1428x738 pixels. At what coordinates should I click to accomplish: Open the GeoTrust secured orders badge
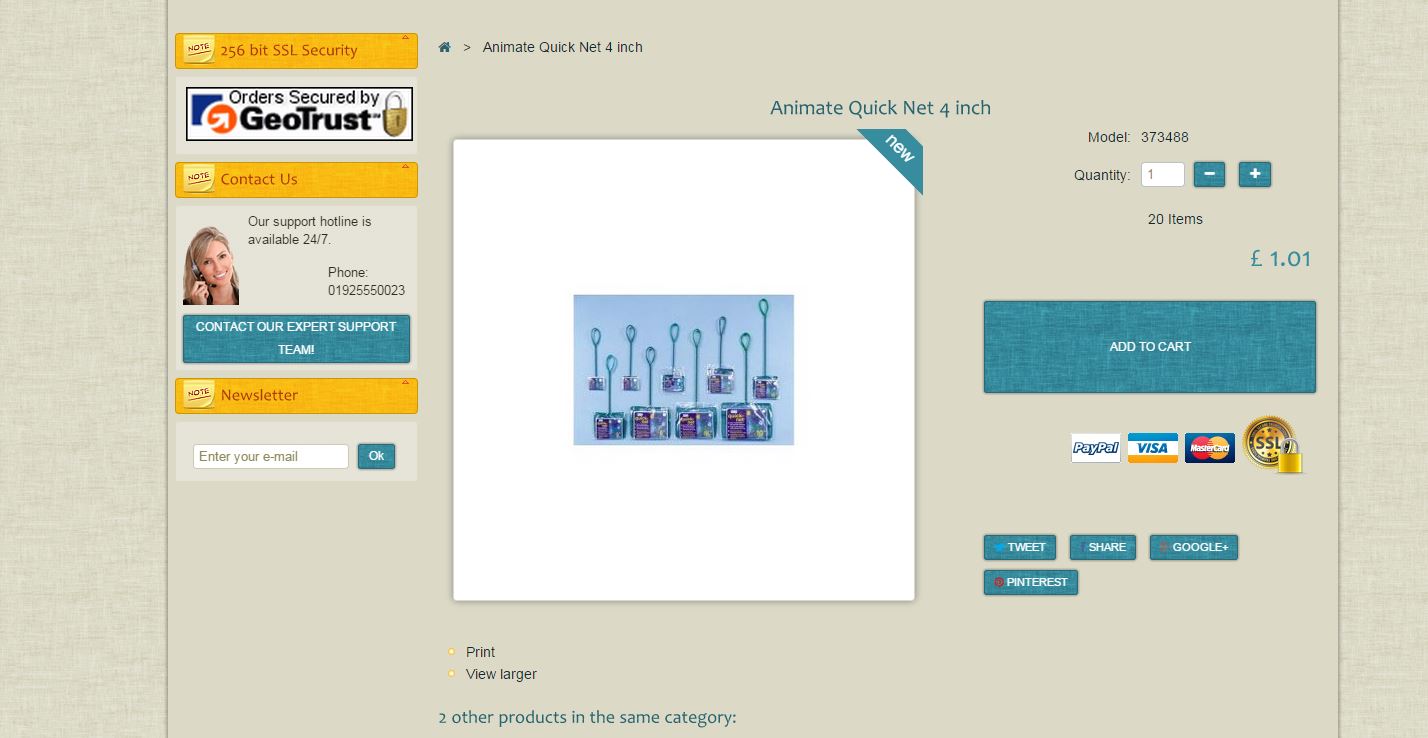[x=299, y=114]
